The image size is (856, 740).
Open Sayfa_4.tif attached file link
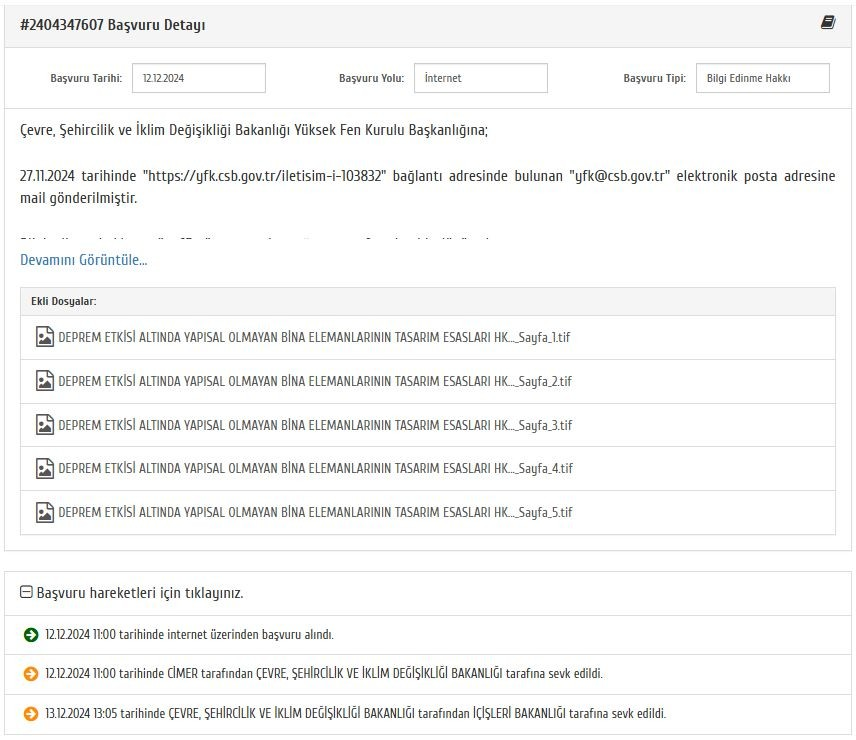tap(316, 468)
